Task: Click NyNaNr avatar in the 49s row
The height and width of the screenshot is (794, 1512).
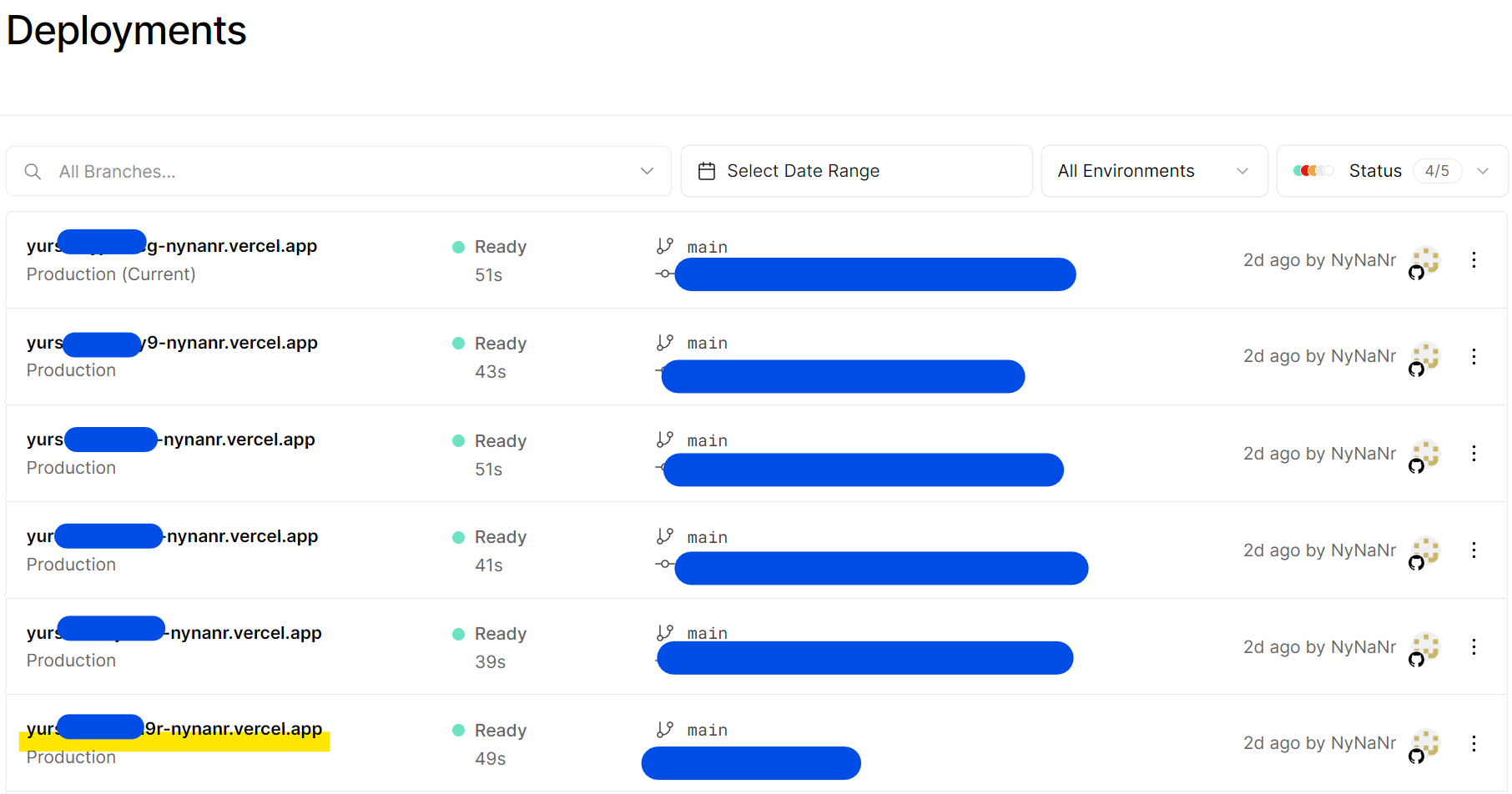Action: [x=1424, y=744]
